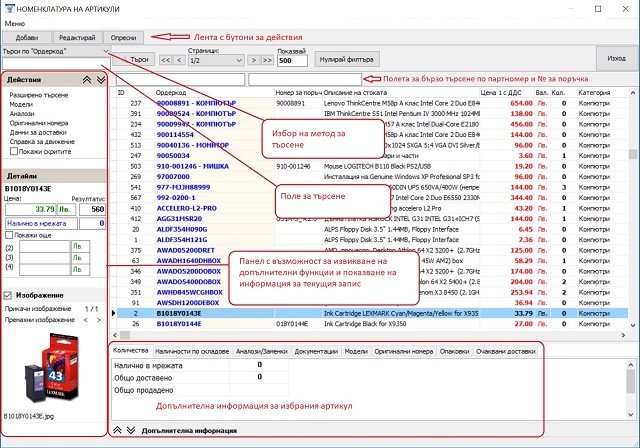Open Анализи in the actions panel
This screenshot has width=640, height=448.
pyautogui.click(x=22, y=114)
